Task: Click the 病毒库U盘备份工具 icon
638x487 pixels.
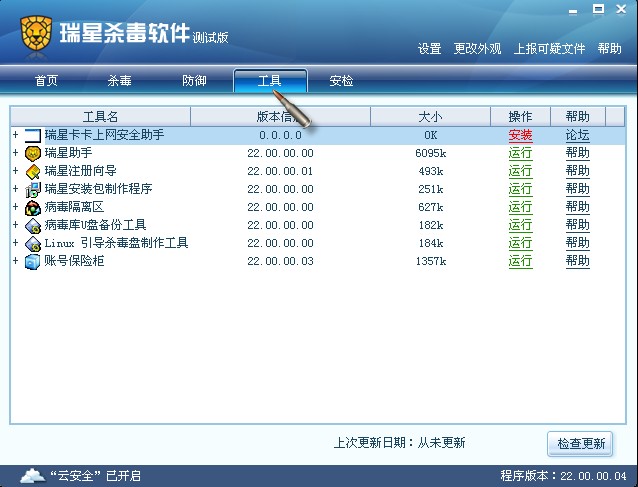Action: (x=33, y=225)
